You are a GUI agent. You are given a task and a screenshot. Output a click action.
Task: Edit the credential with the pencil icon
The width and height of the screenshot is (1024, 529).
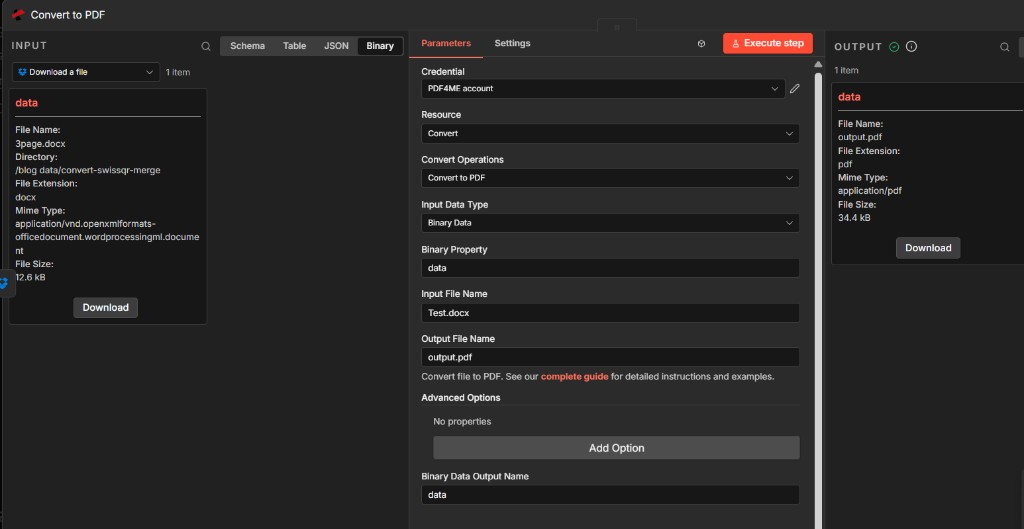click(x=795, y=89)
